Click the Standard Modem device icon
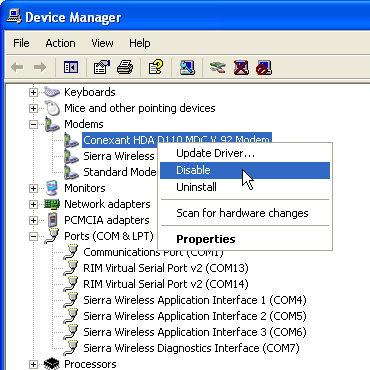 (71, 172)
